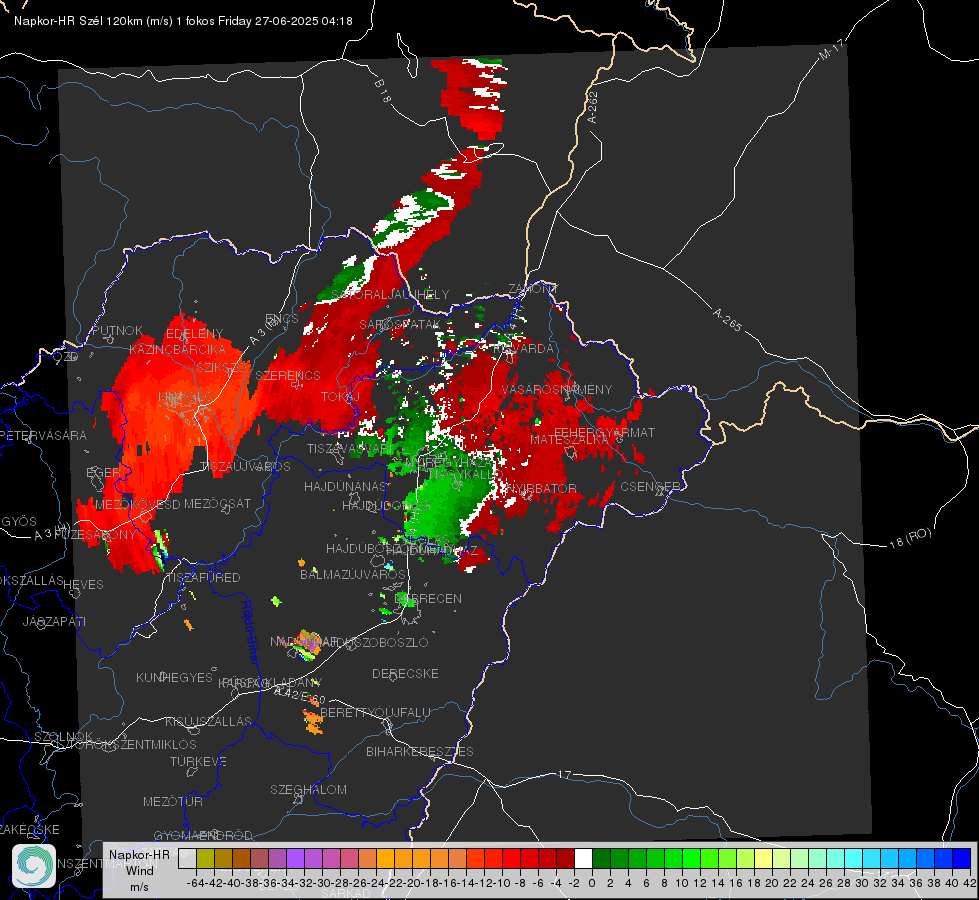Viewport: 979px width, 900px height.
Task: Click the swirl logo icon beside the legend
Action: tap(34, 866)
